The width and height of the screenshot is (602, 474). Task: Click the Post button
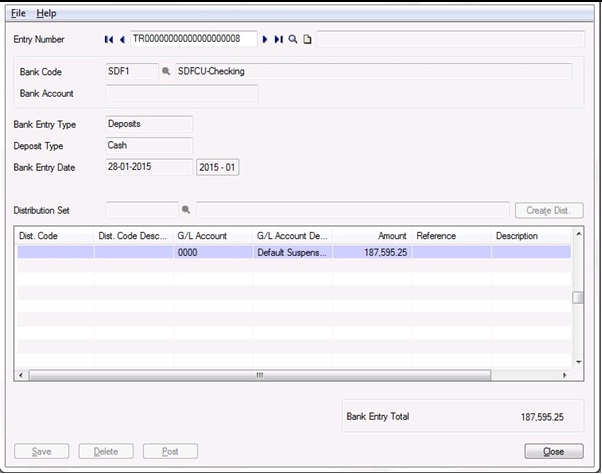point(170,451)
